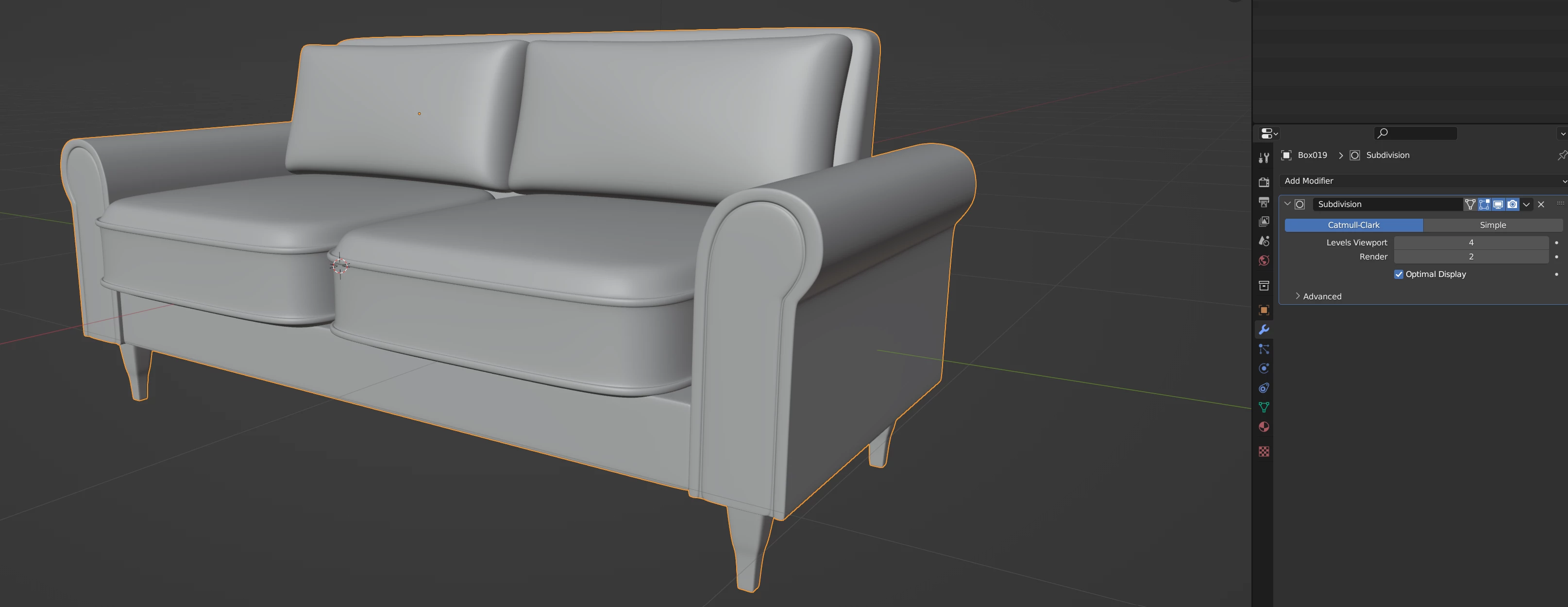This screenshot has height=607, width=1568.
Task: Open the Physics properties tab
Action: [1264, 368]
